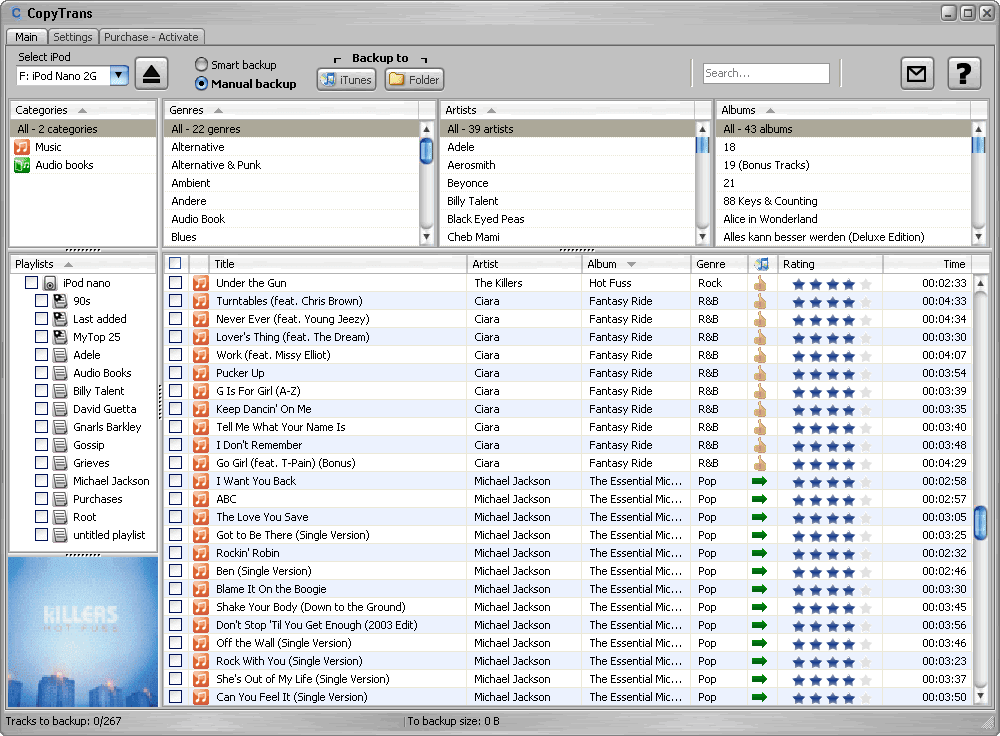Click the thumbs-up icon for Under the Gun
1000x736 pixels.
click(760, 283)
